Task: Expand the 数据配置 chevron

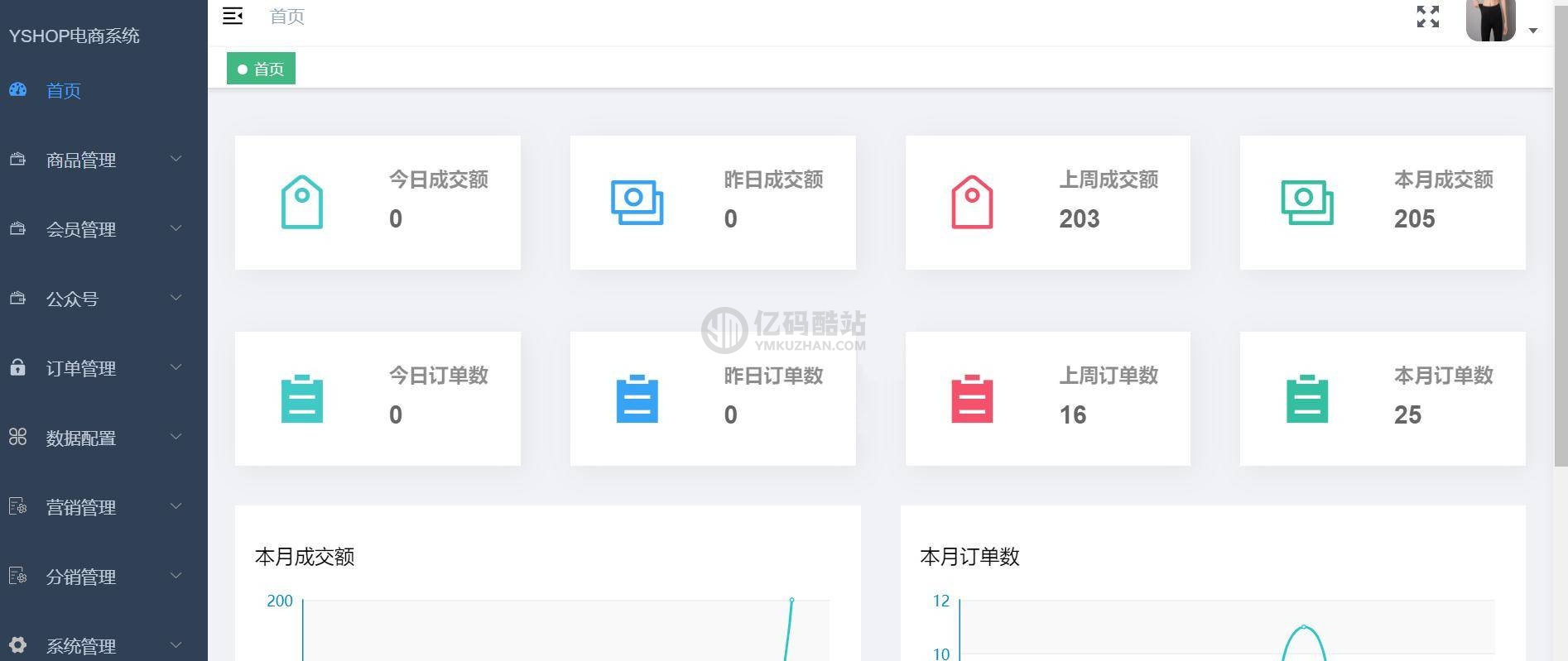Action: [176, 436]
